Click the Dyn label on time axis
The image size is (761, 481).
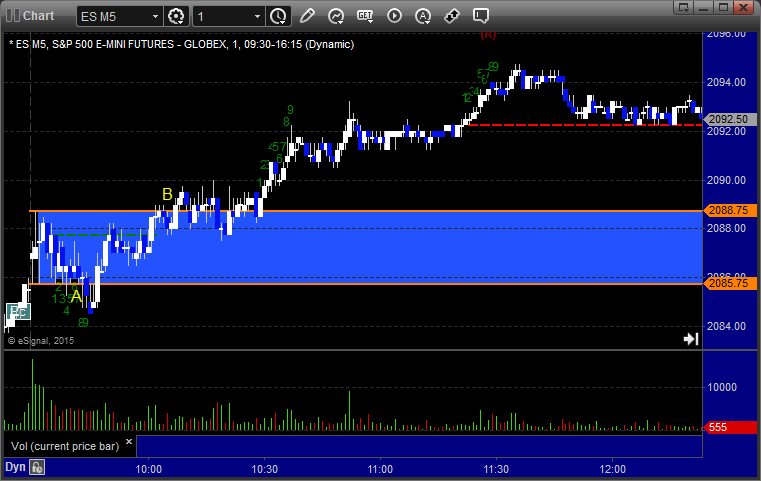pos(15,467)
